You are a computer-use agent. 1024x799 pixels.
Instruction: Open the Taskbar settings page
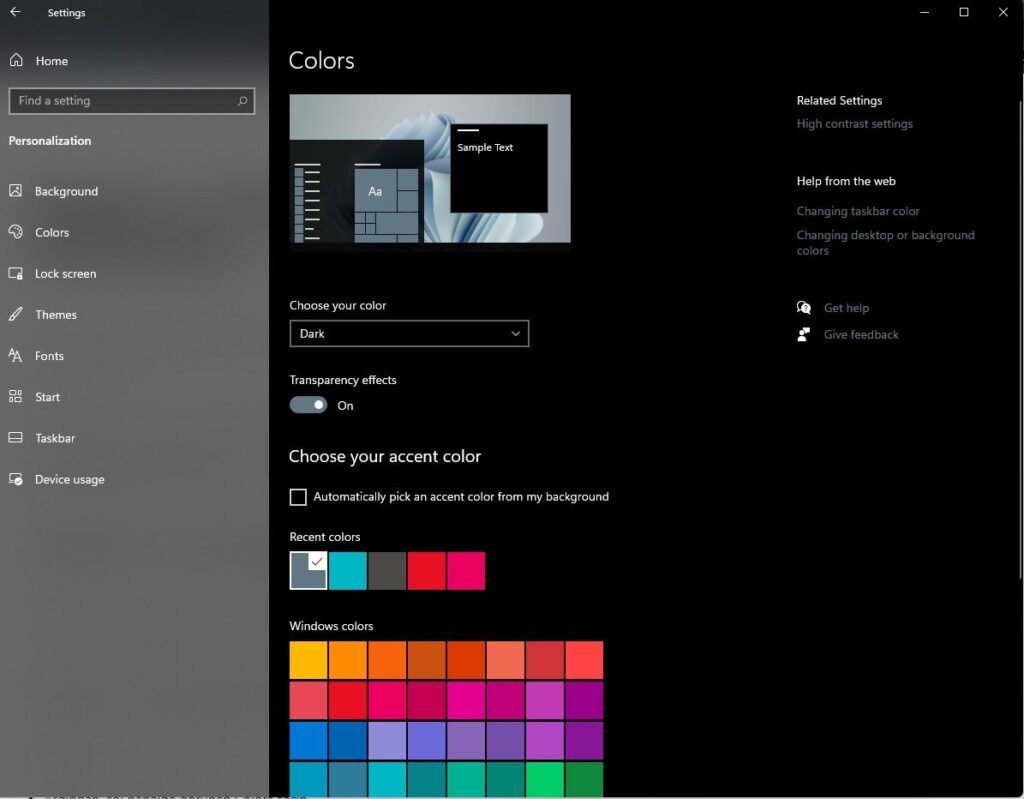pyautogui.click(x=55, y=438)
